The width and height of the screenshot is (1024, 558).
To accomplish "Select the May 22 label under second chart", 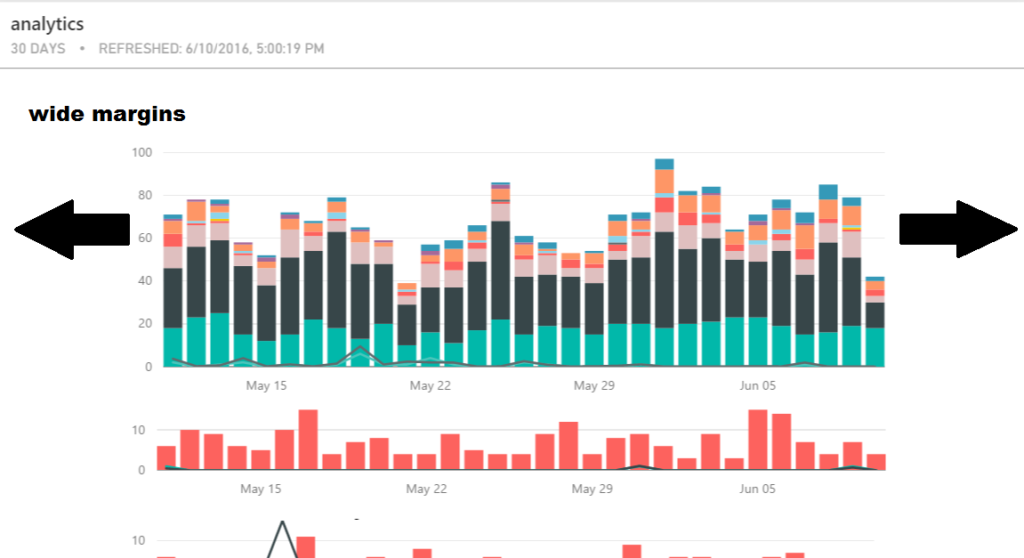I will pyautogui.click(x=426, y=489).
